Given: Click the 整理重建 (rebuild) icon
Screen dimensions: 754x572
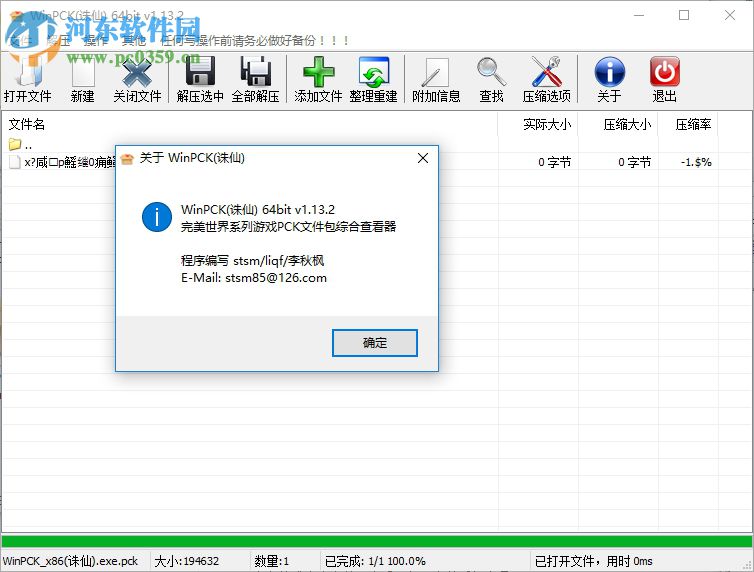Looking at the screenshot, I should (374, 72).
